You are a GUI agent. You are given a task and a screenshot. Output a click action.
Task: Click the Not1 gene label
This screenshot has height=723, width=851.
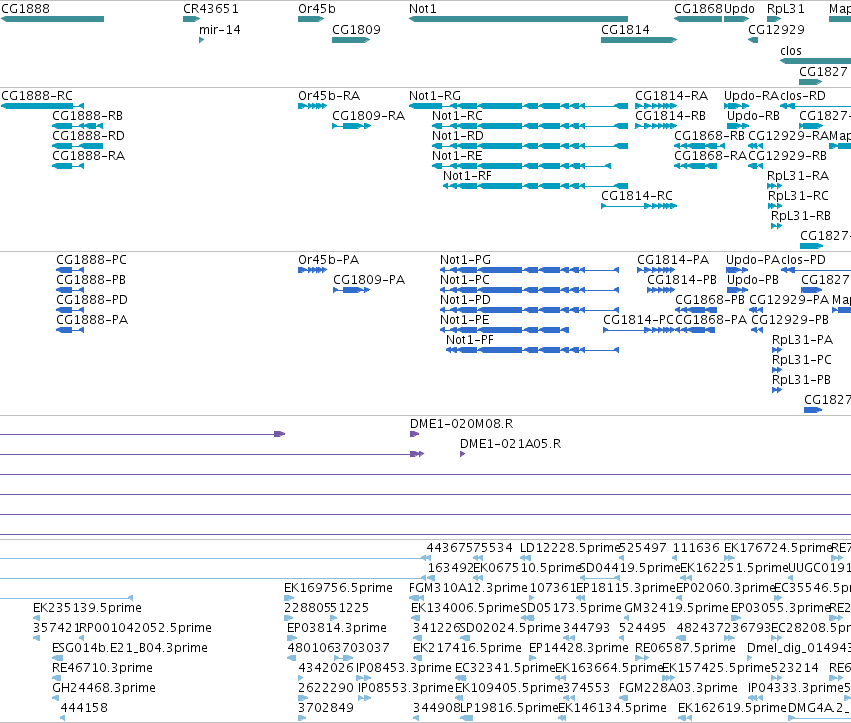[x=423, y=9]
